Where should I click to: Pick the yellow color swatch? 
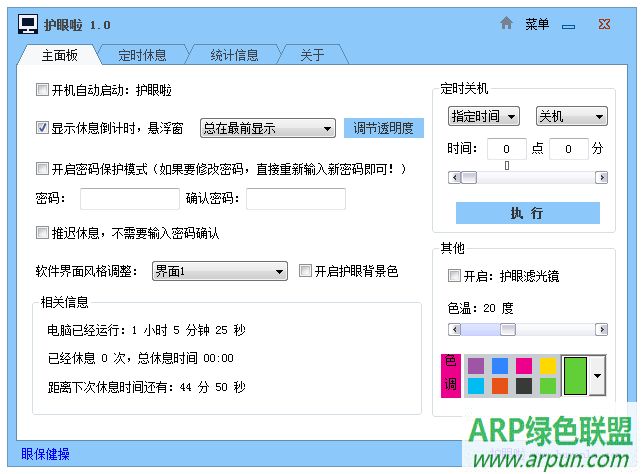coord(548,366)
